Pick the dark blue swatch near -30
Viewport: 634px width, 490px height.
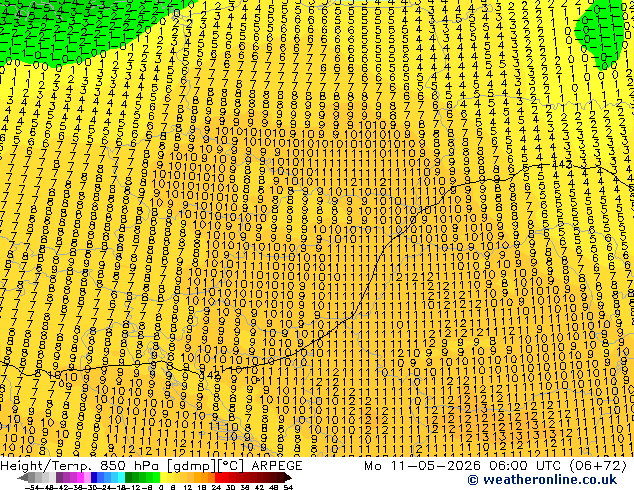click(x=94, y=477)
